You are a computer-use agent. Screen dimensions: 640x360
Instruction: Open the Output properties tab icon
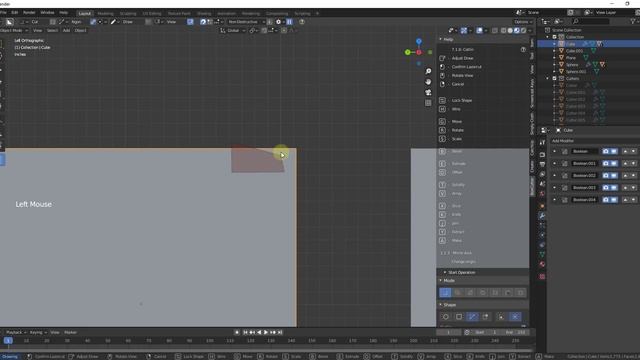pyautogui.click(x=542, y=164)
